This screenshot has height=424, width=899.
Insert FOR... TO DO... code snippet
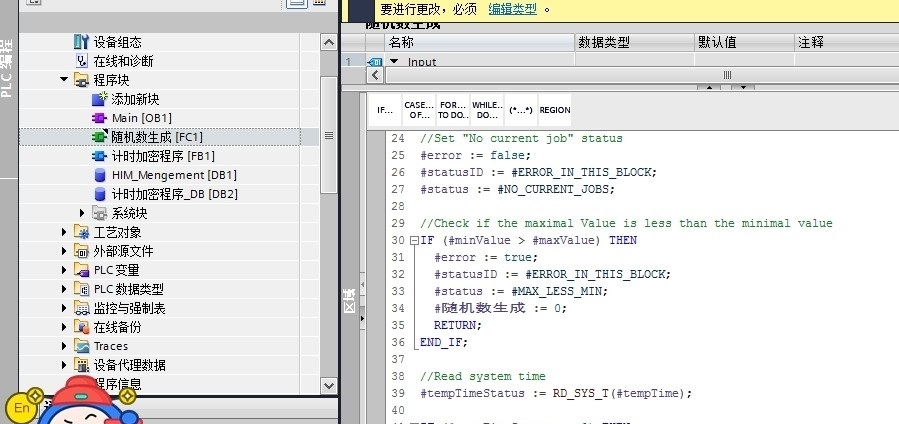(x=453, y=110)
